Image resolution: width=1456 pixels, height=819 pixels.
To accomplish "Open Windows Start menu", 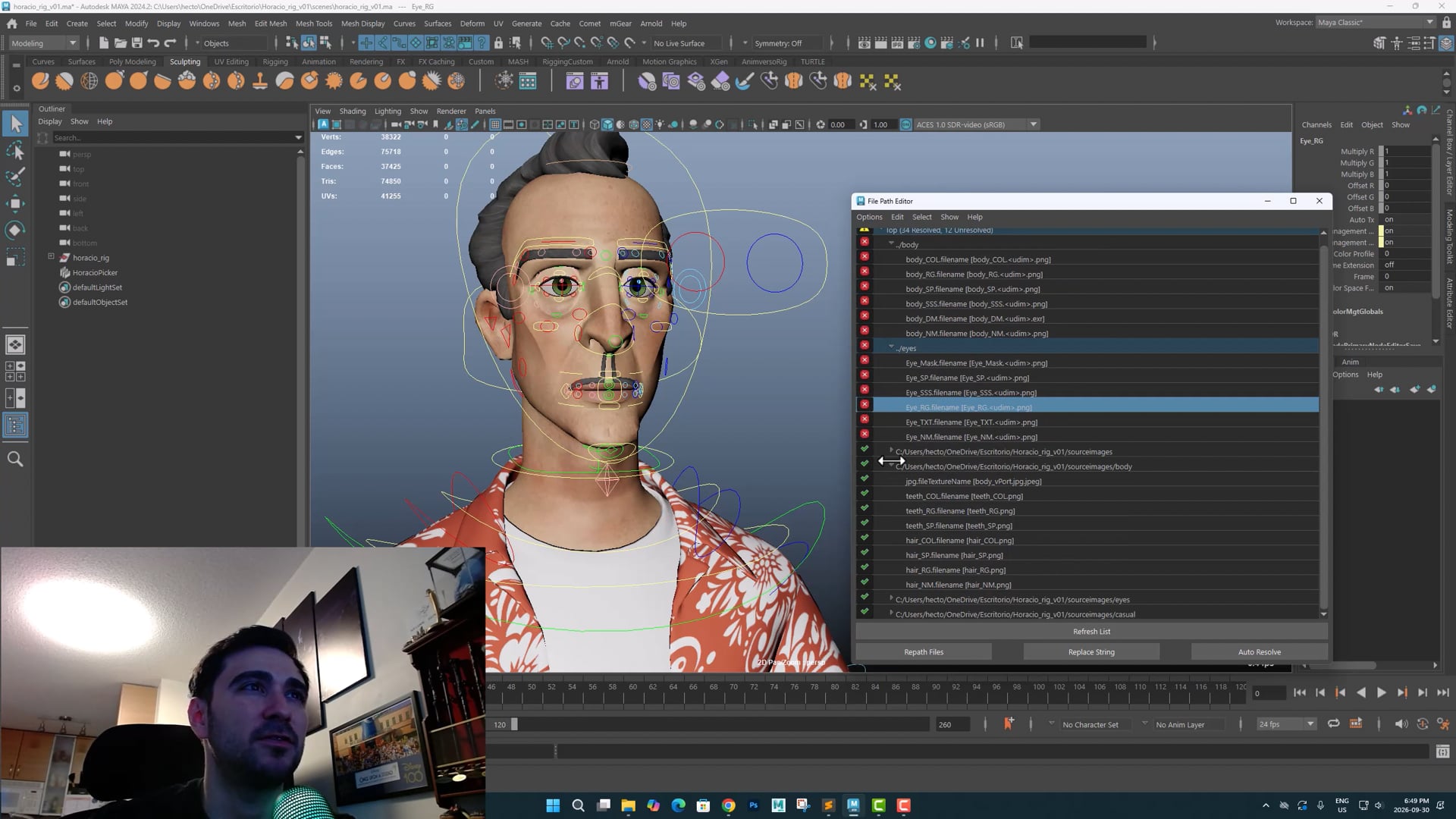I will pyautogui.click(x=553, y=805).
